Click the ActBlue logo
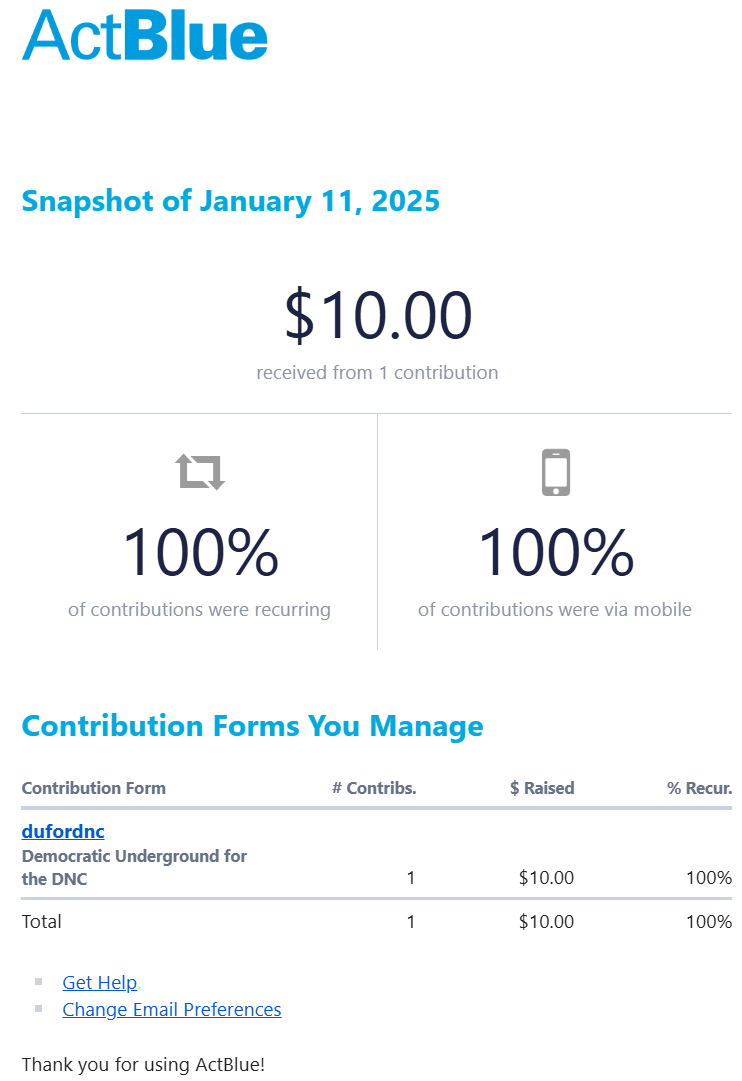742x1081 pixels. tap(145, 35)
